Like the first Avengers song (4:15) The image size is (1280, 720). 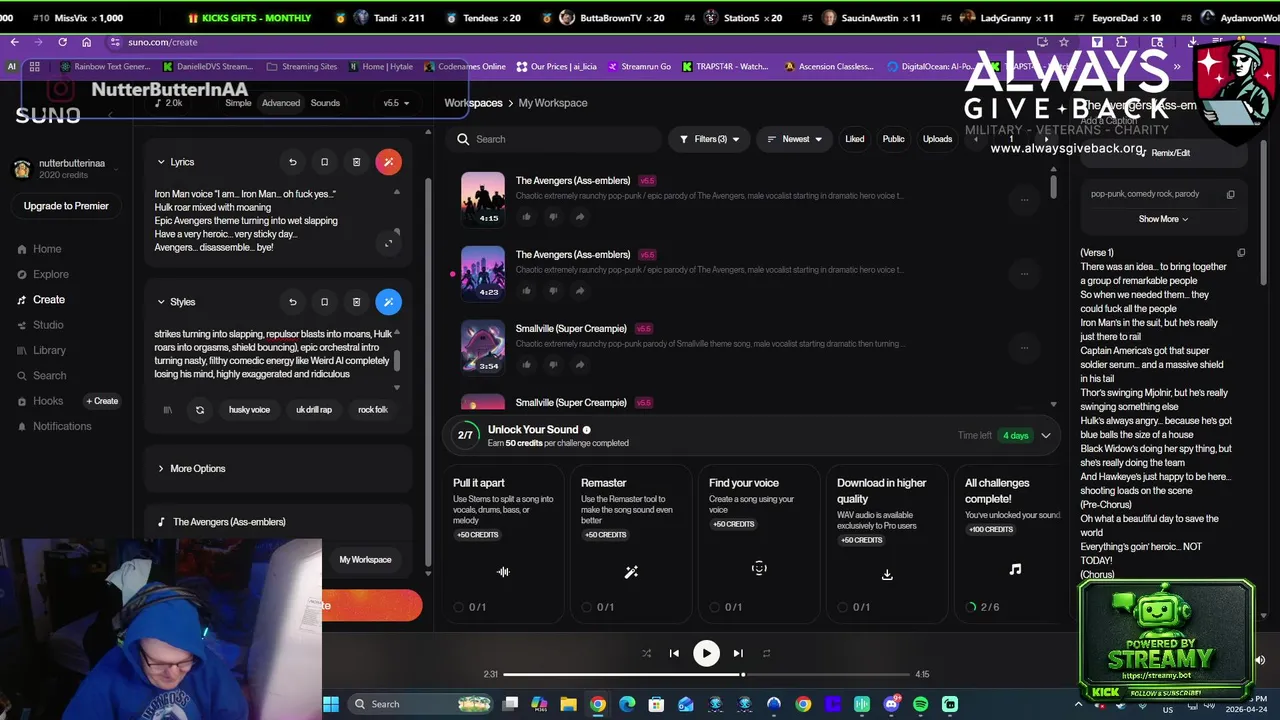(527, 217)
